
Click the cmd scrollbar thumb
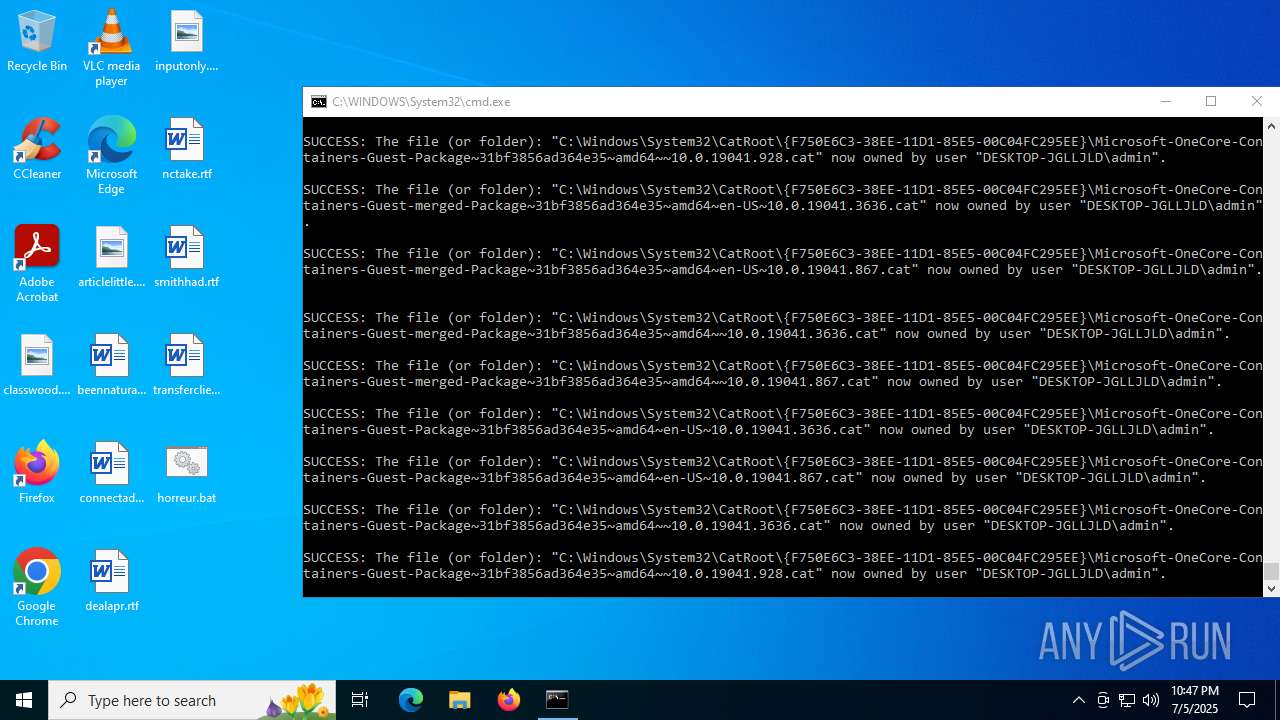(1271, 571)
